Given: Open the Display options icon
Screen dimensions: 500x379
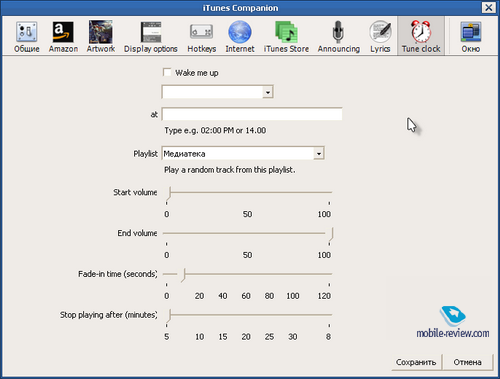Looking at the screenshot, I should (151, 37).
